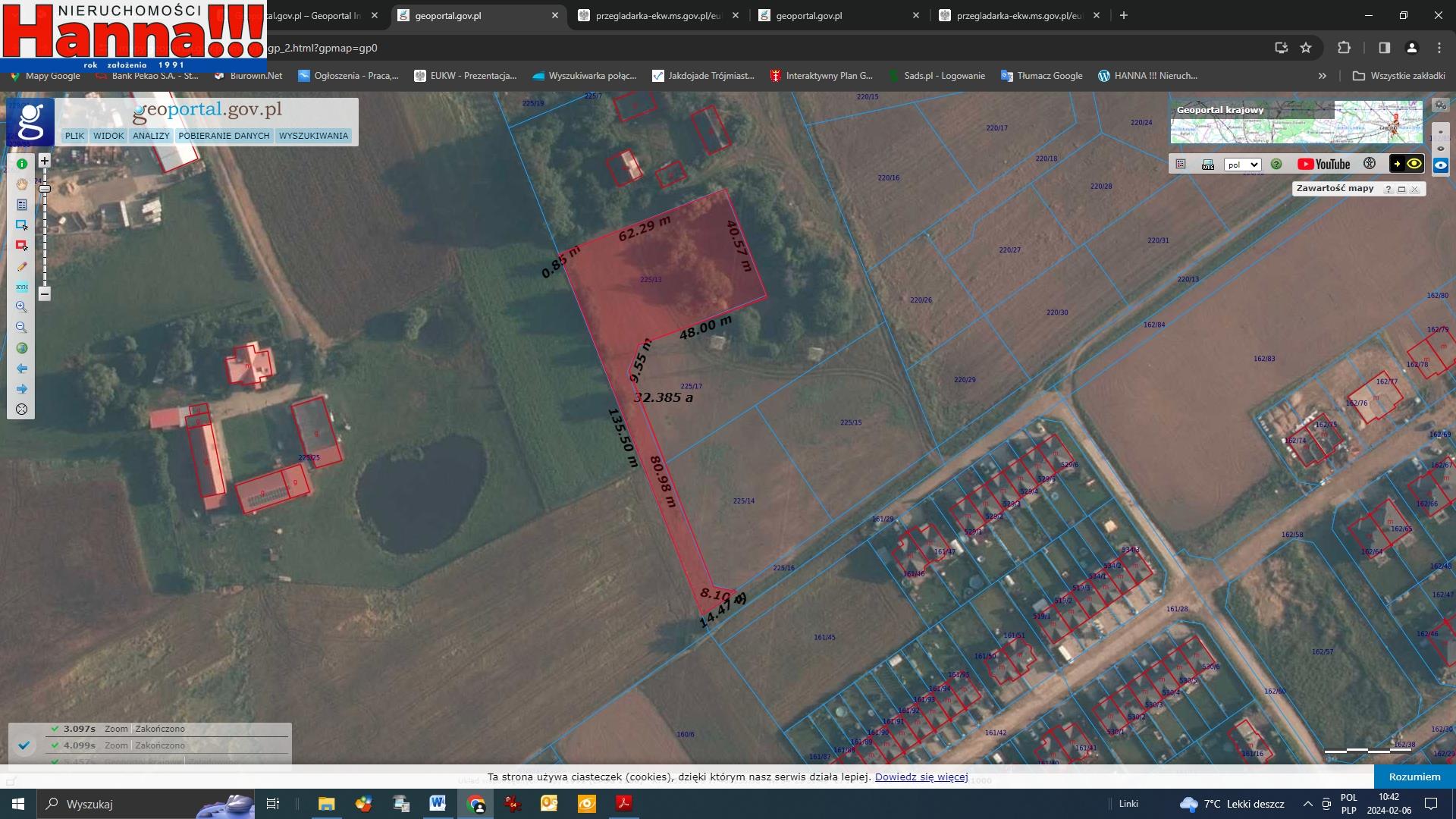Image resolution: width=1456 pixels, height=819 pixels.
Task: Click the zoom slider handle
Action: [45, 188]
